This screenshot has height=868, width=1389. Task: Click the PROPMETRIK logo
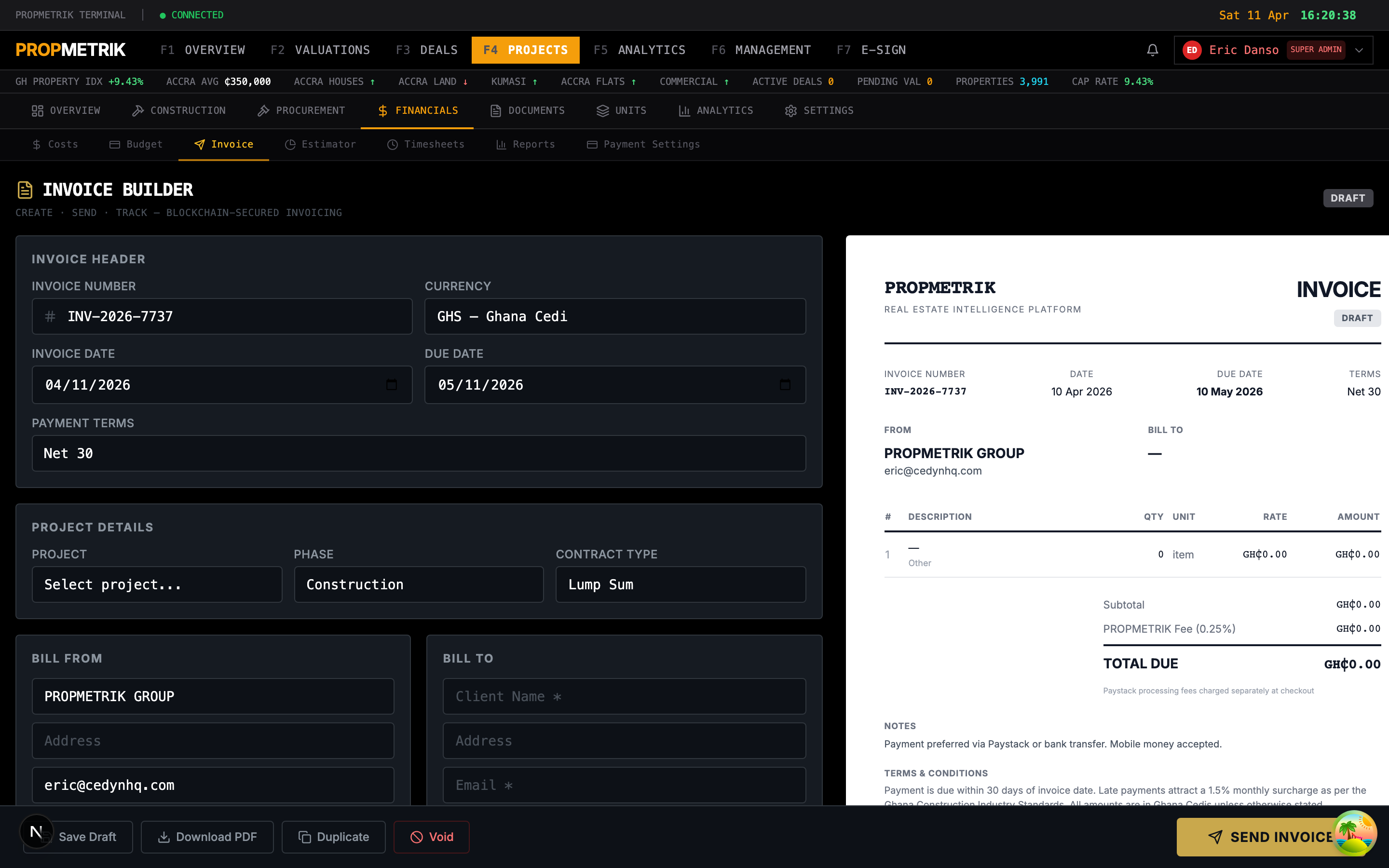(x=70, y=50)
